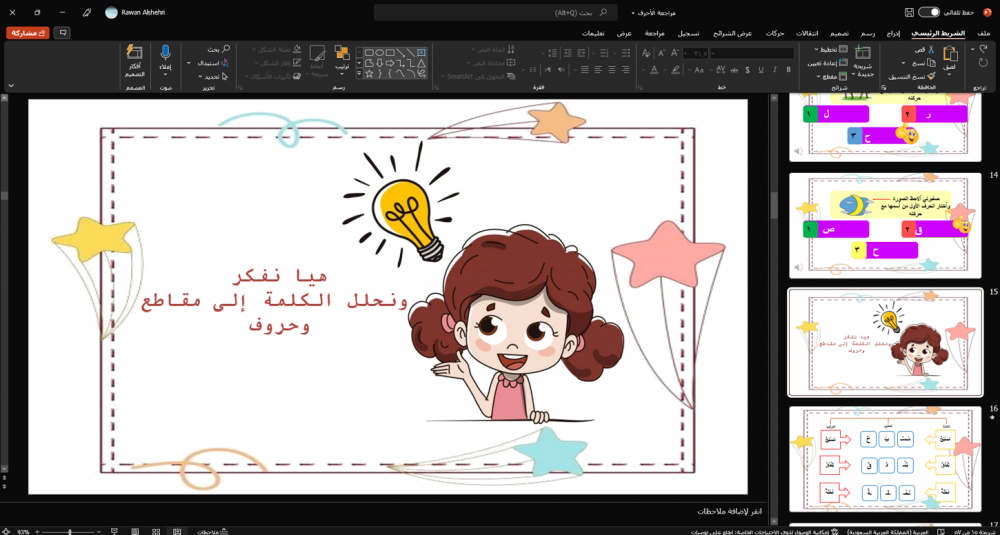
Task: Click the Normal view icon in status bar
Action: pos(177,531)
